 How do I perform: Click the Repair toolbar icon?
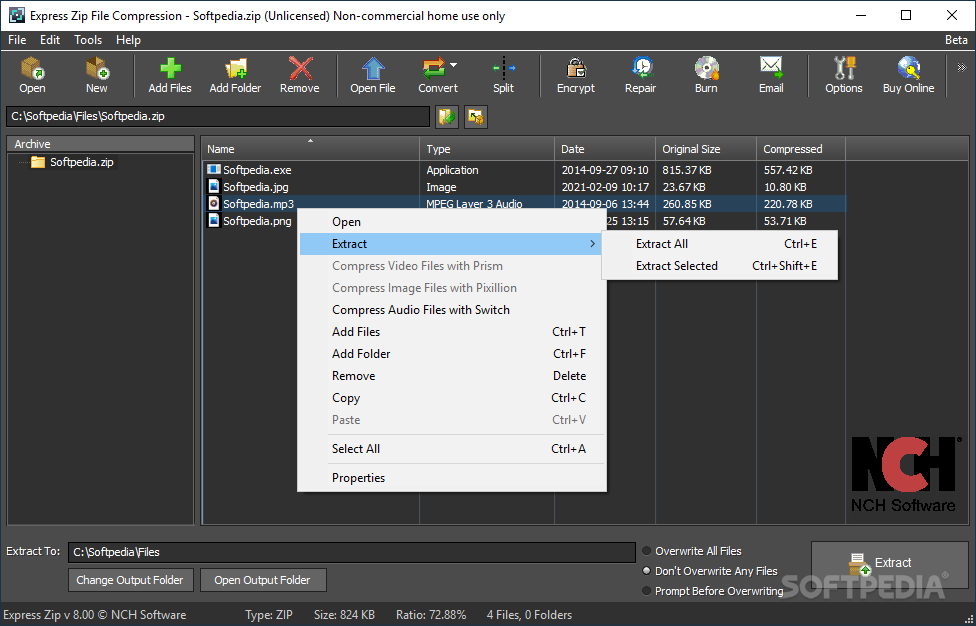click(x=641, y=68)
